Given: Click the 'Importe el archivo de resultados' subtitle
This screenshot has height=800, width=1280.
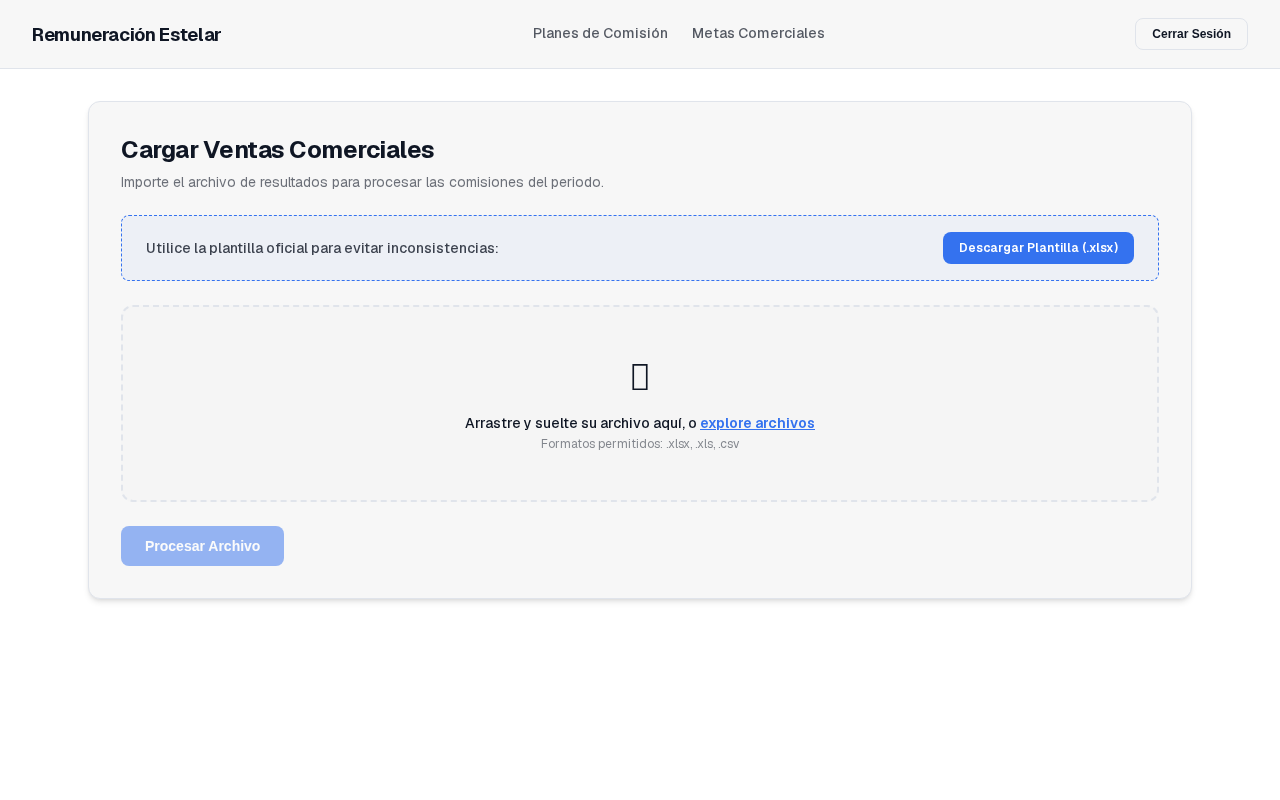Looking at the screenshot, I should point(362,182).
